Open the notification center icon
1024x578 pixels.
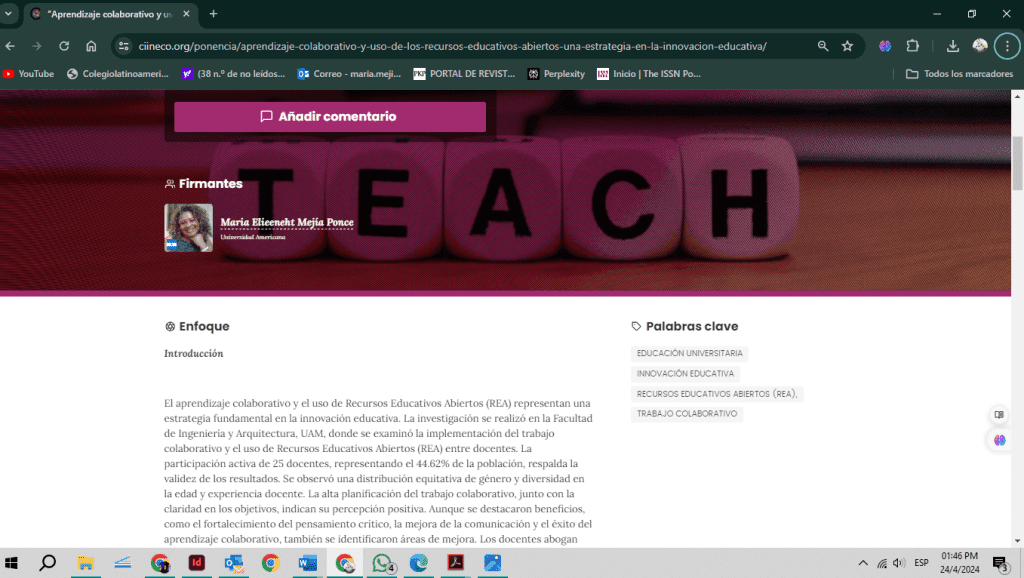tap(1000, 563)
